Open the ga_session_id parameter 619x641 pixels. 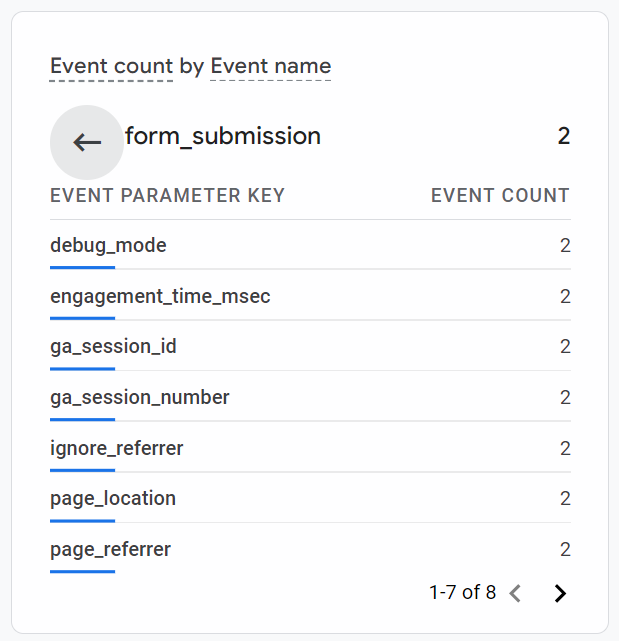[310, 347]
